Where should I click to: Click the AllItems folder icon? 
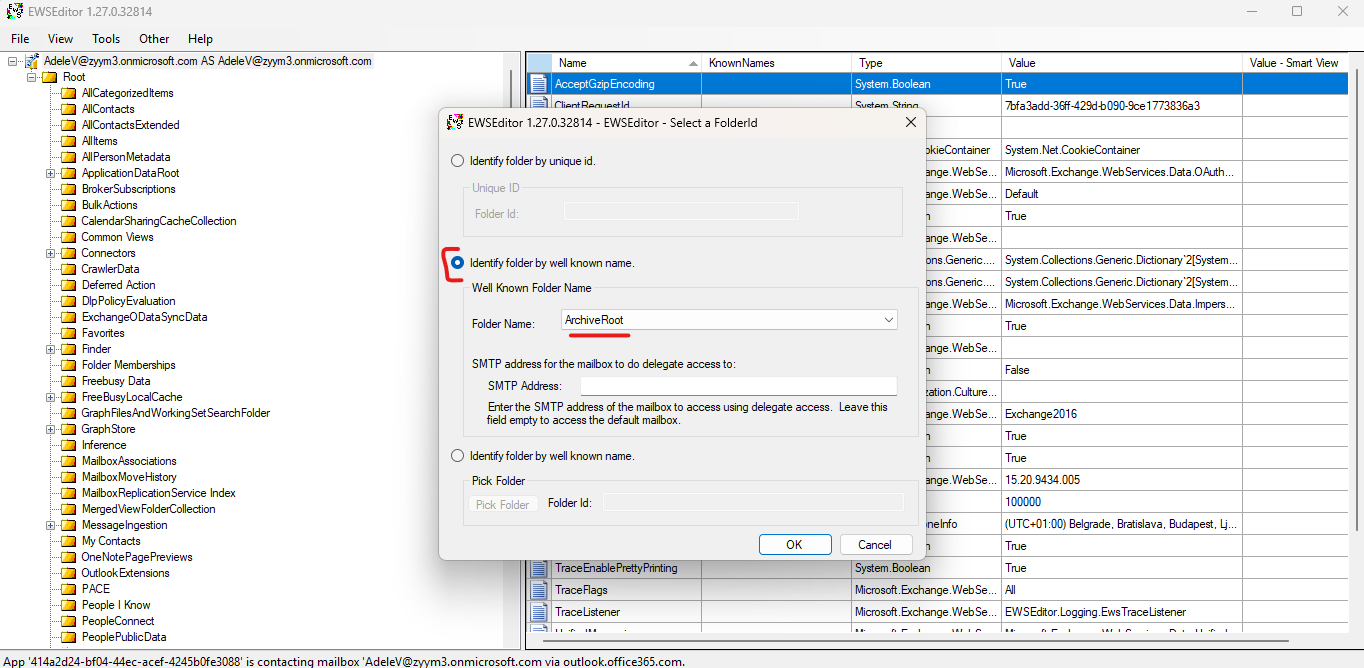pos(69,141)
